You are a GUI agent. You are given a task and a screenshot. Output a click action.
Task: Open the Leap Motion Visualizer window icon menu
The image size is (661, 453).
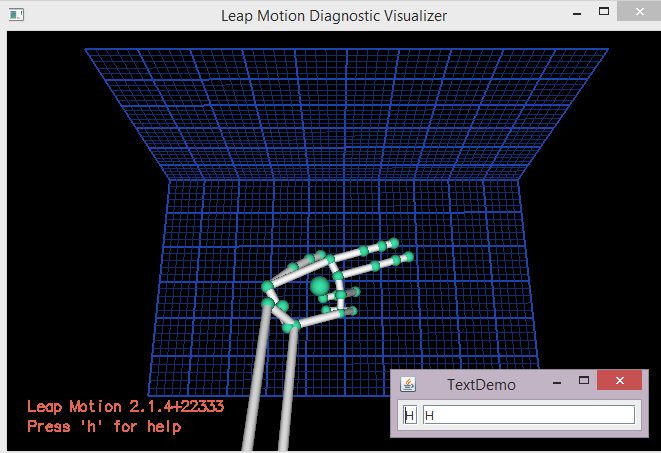click(x=16, y=15)
